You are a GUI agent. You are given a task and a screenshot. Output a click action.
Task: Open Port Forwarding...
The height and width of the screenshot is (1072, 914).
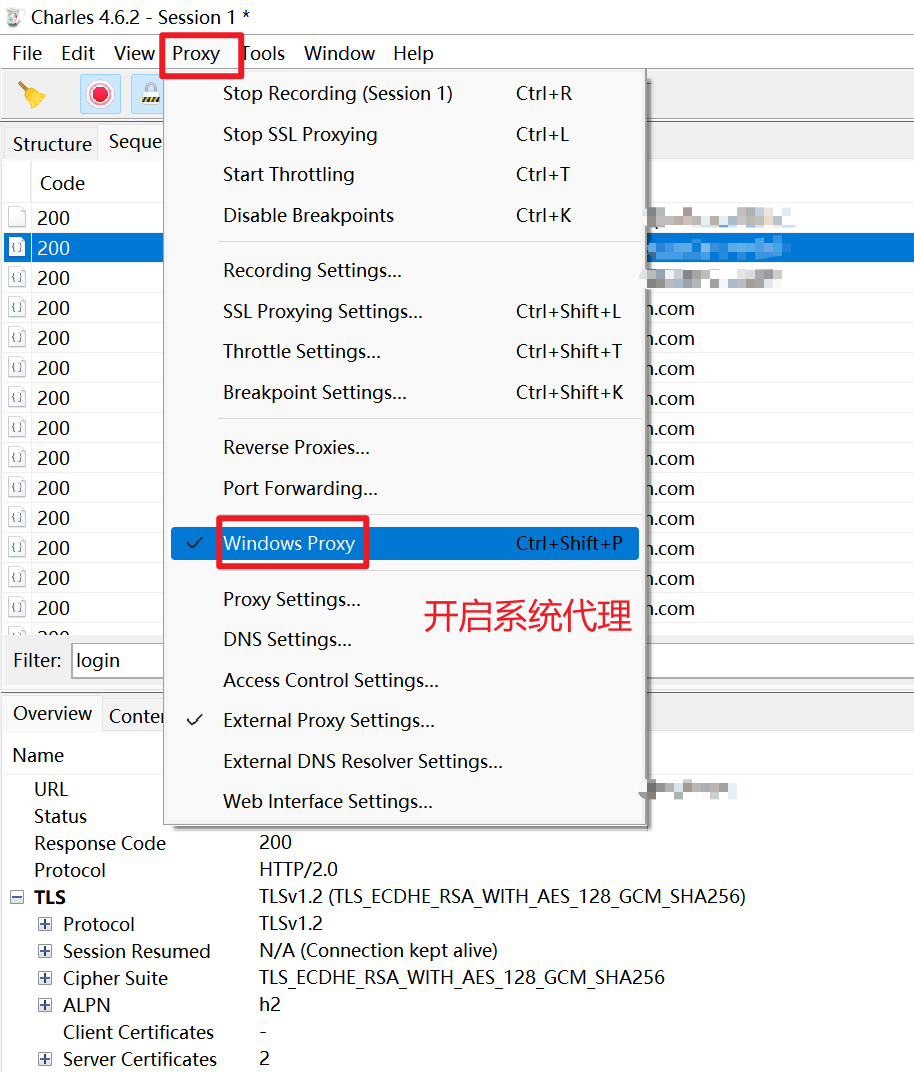(x=405, y=489)
